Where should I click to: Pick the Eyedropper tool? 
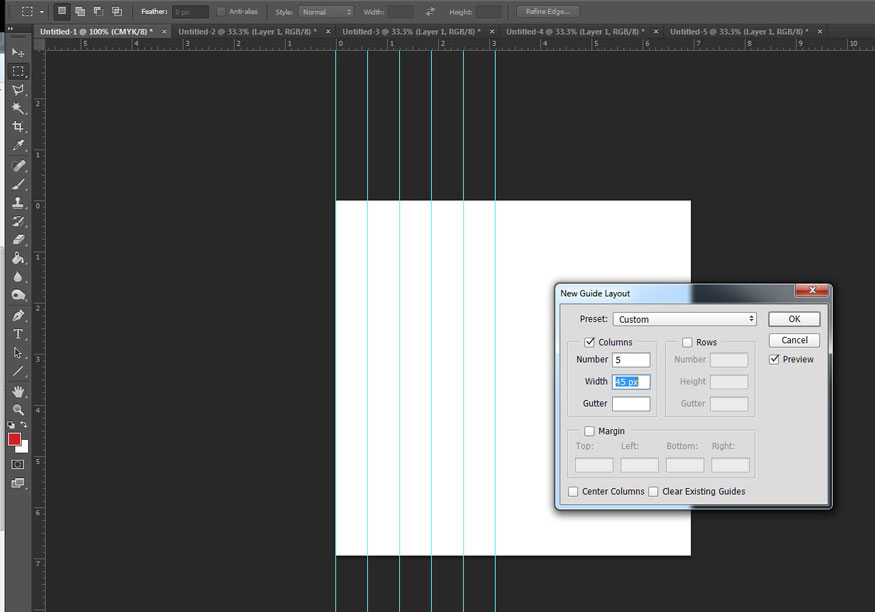tap(17, 146)
